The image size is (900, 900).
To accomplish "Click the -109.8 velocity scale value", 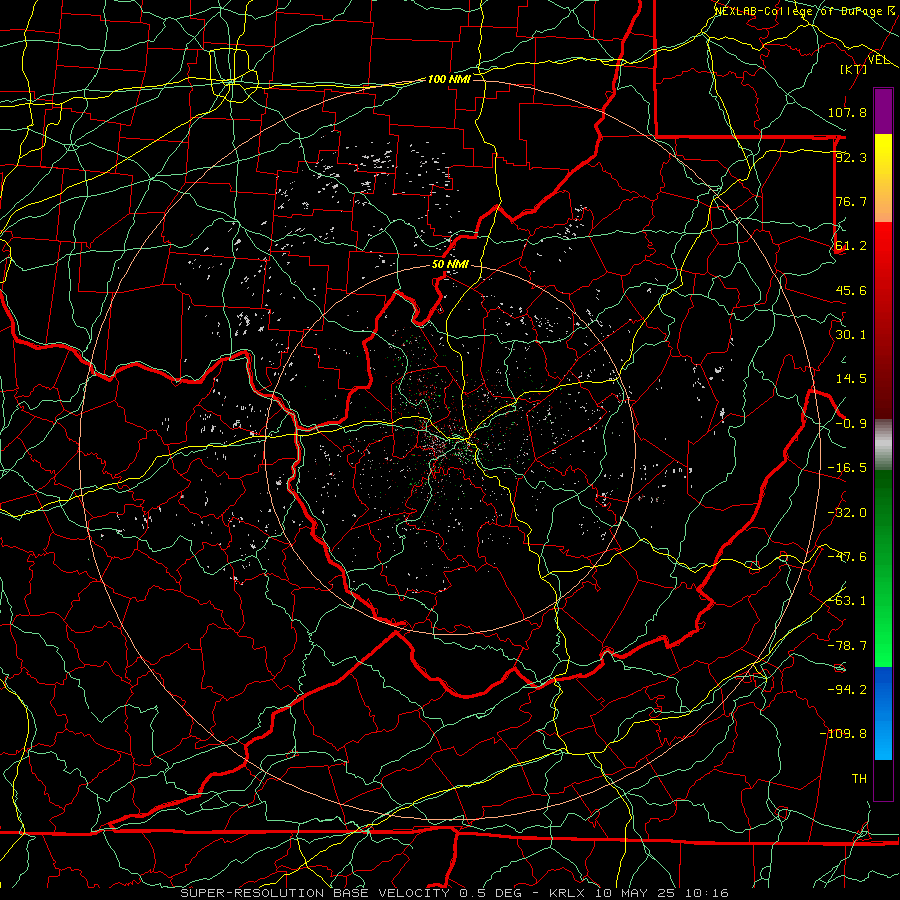I will 843,734.
